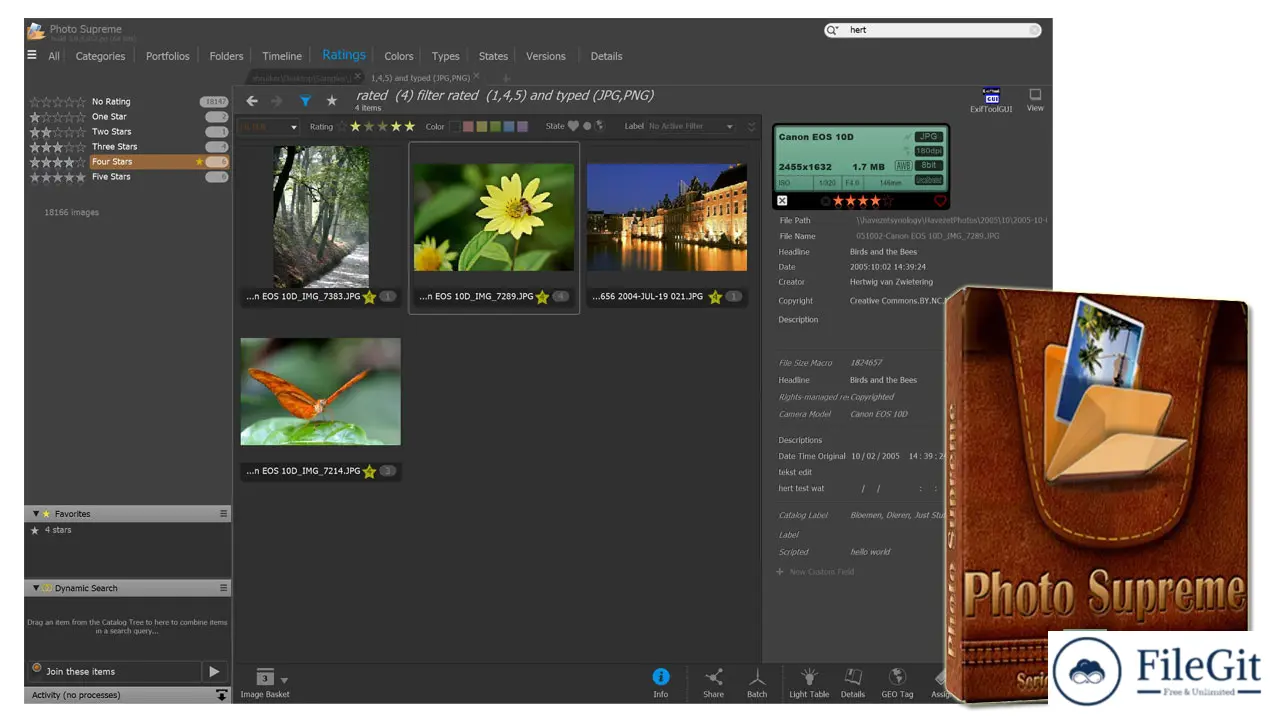Select the No Rating row
This screenshot has width=1280, height=720.
(x=129, y=101)
